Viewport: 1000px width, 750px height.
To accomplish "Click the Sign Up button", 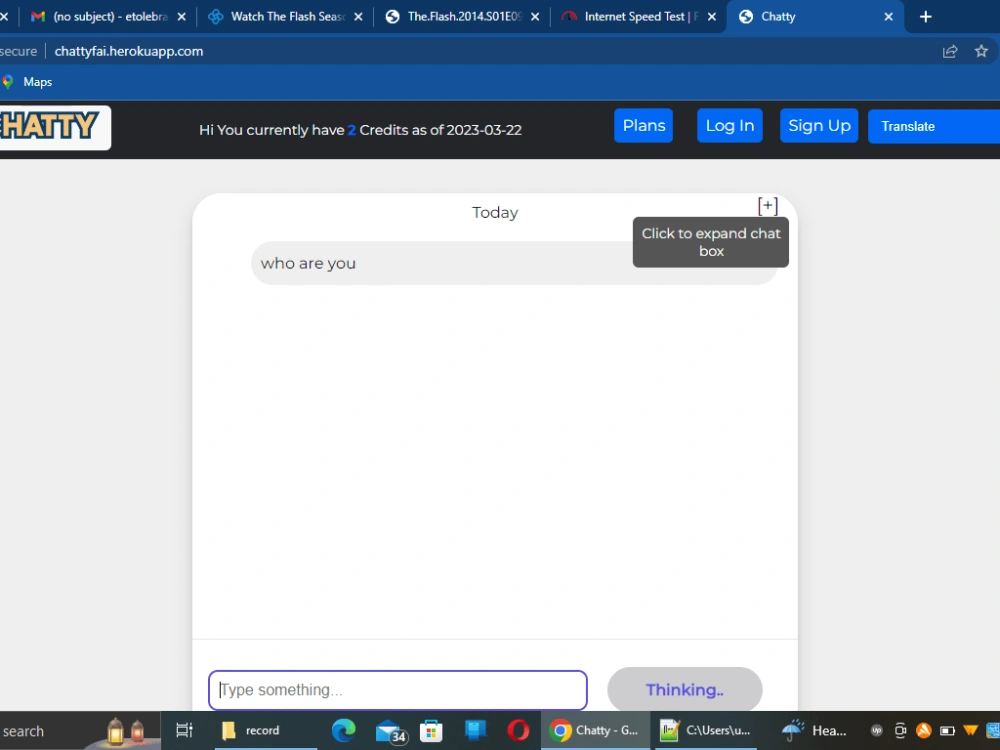I will pos(819,126).
